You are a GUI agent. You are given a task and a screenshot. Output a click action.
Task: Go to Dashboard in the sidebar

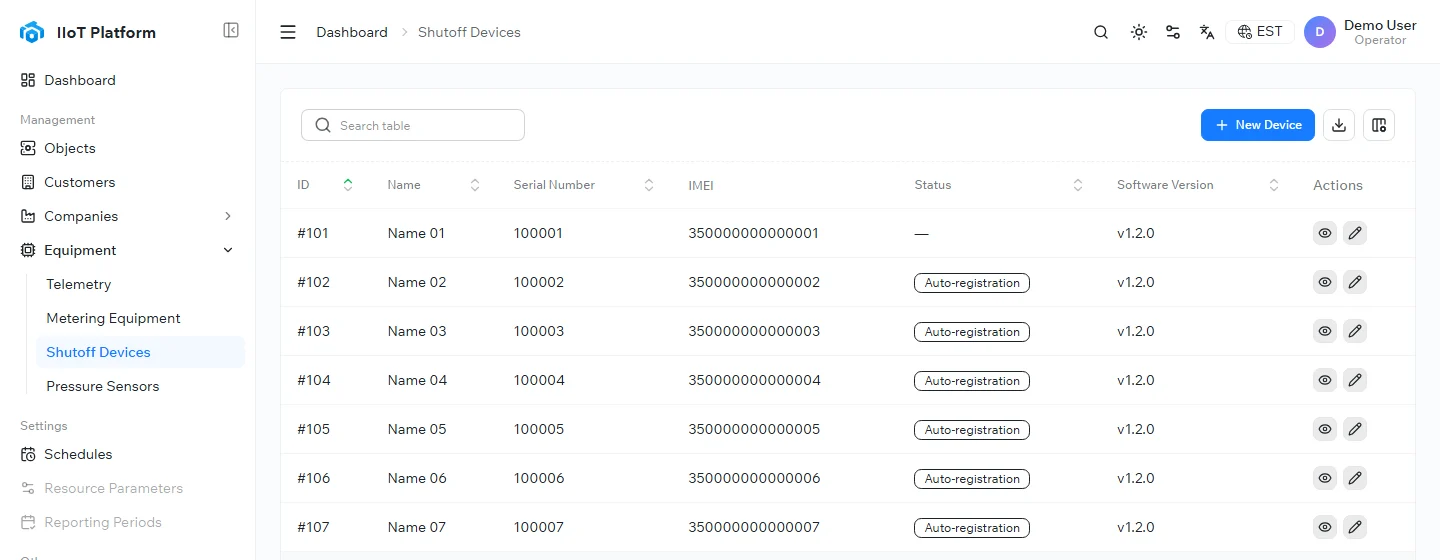[128, 80]
